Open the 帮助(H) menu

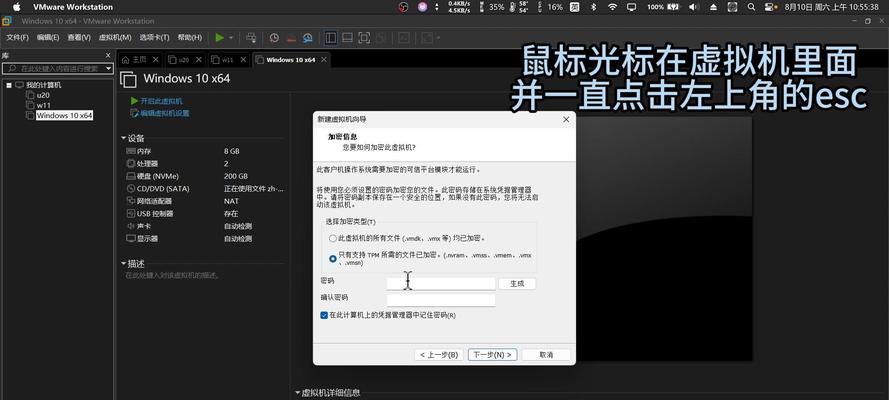pyautogui.click(x=189, y=37)
